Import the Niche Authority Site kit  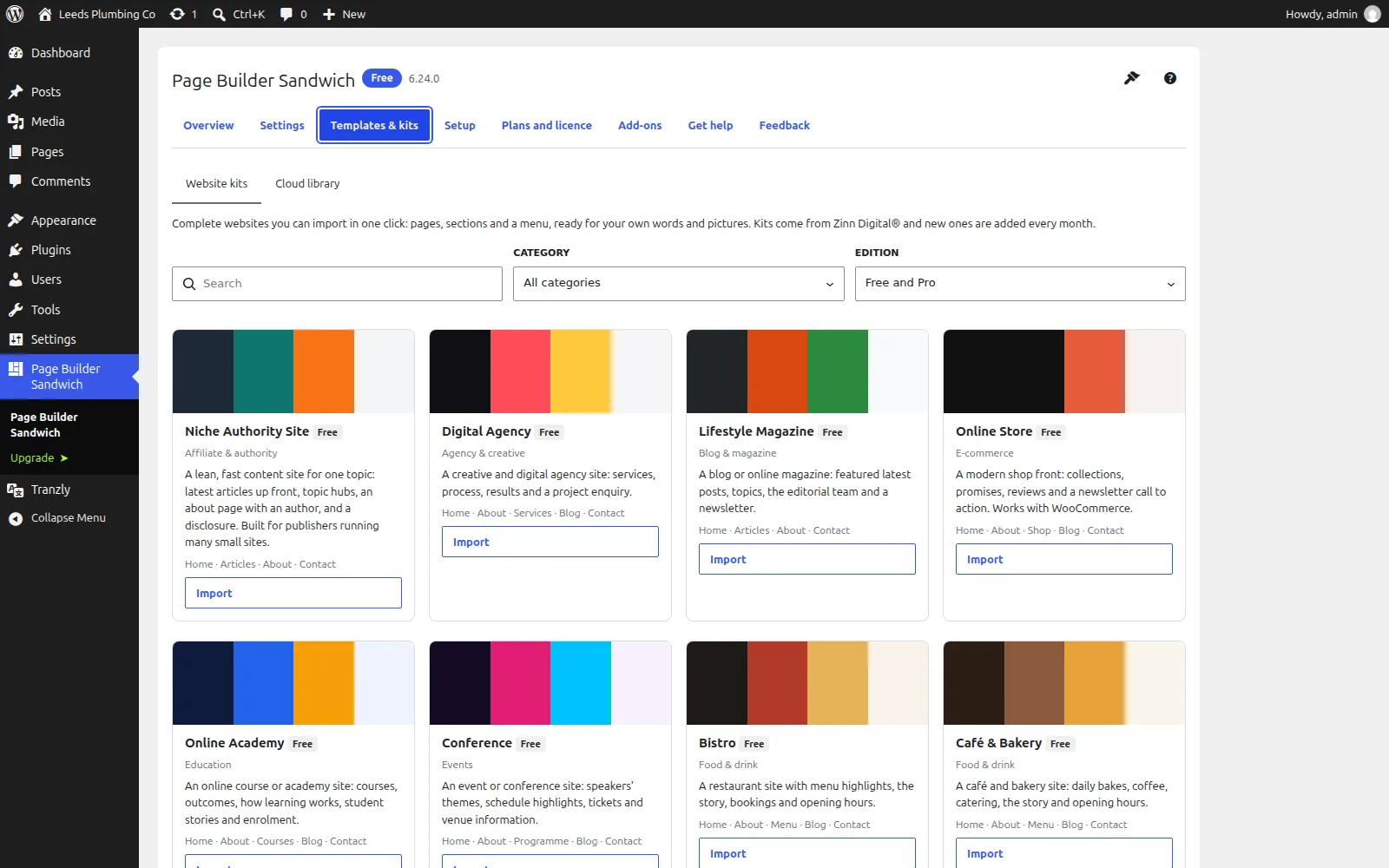[293, 593]
